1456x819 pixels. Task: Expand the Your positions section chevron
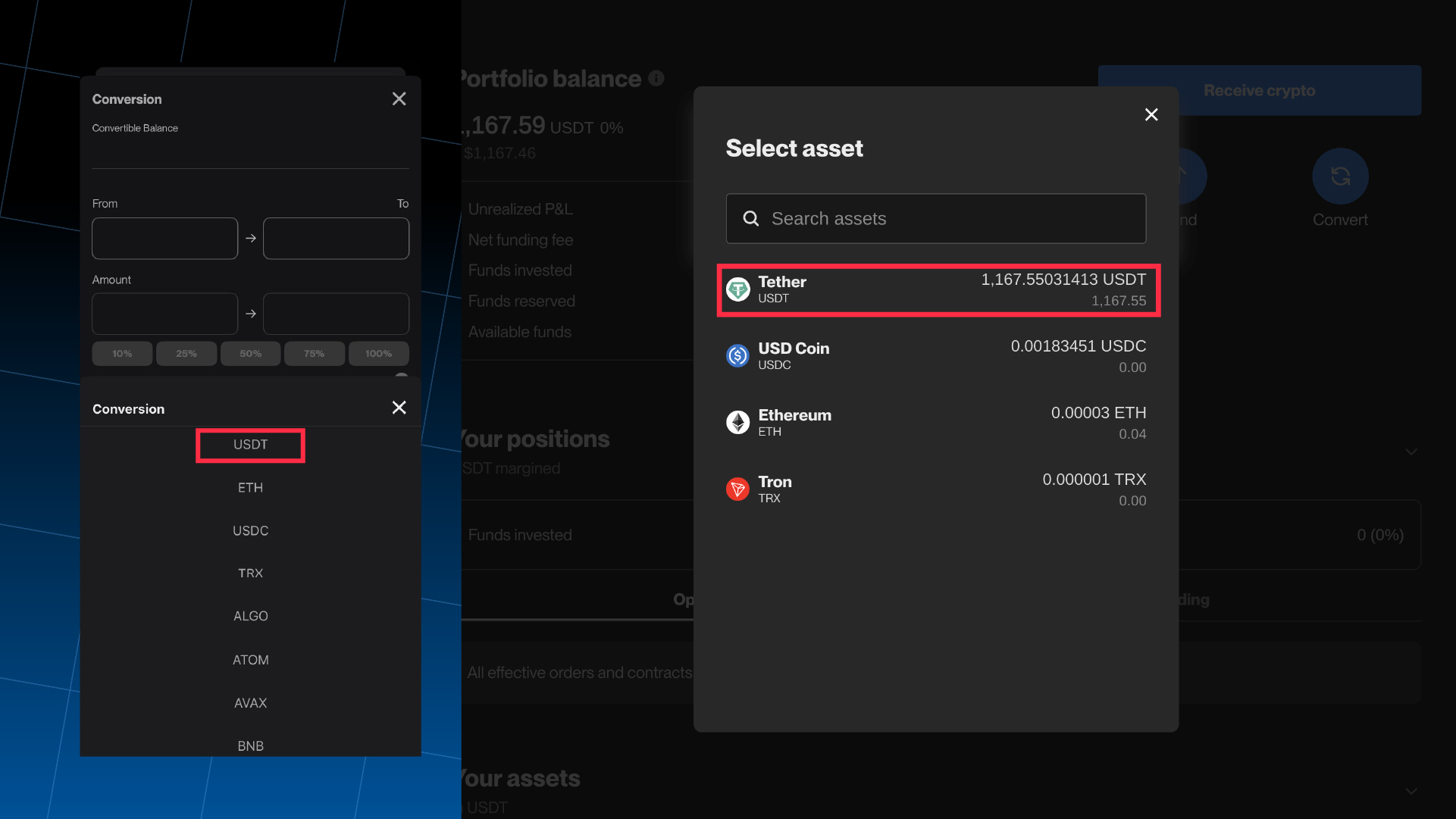click(x=1411, y=452)
